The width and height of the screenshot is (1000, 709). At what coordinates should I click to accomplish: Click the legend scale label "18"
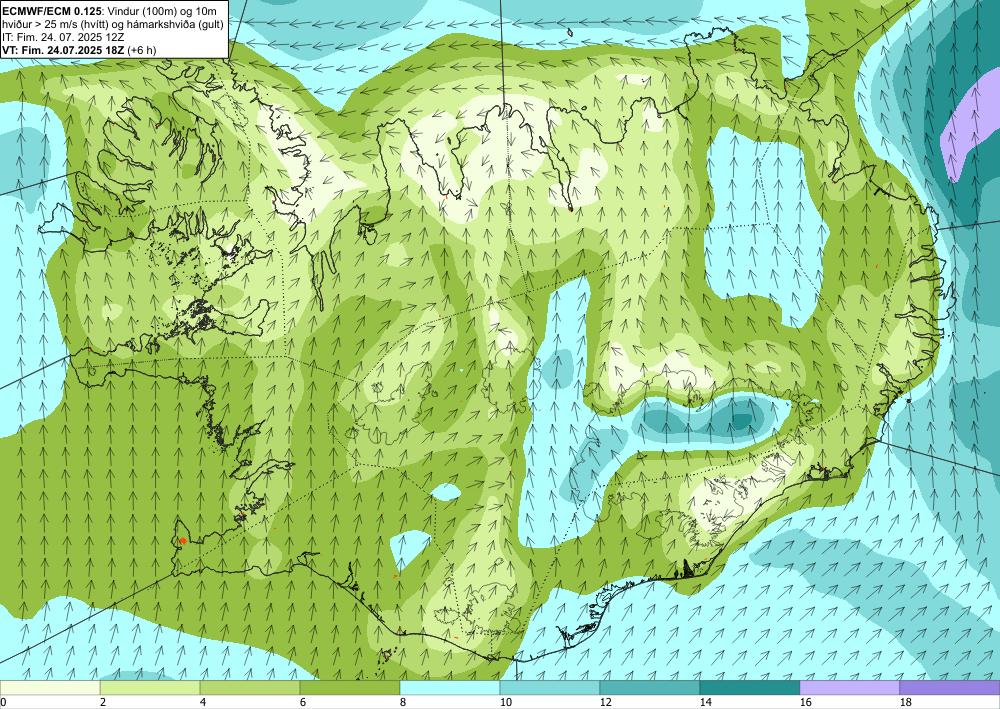905,703
